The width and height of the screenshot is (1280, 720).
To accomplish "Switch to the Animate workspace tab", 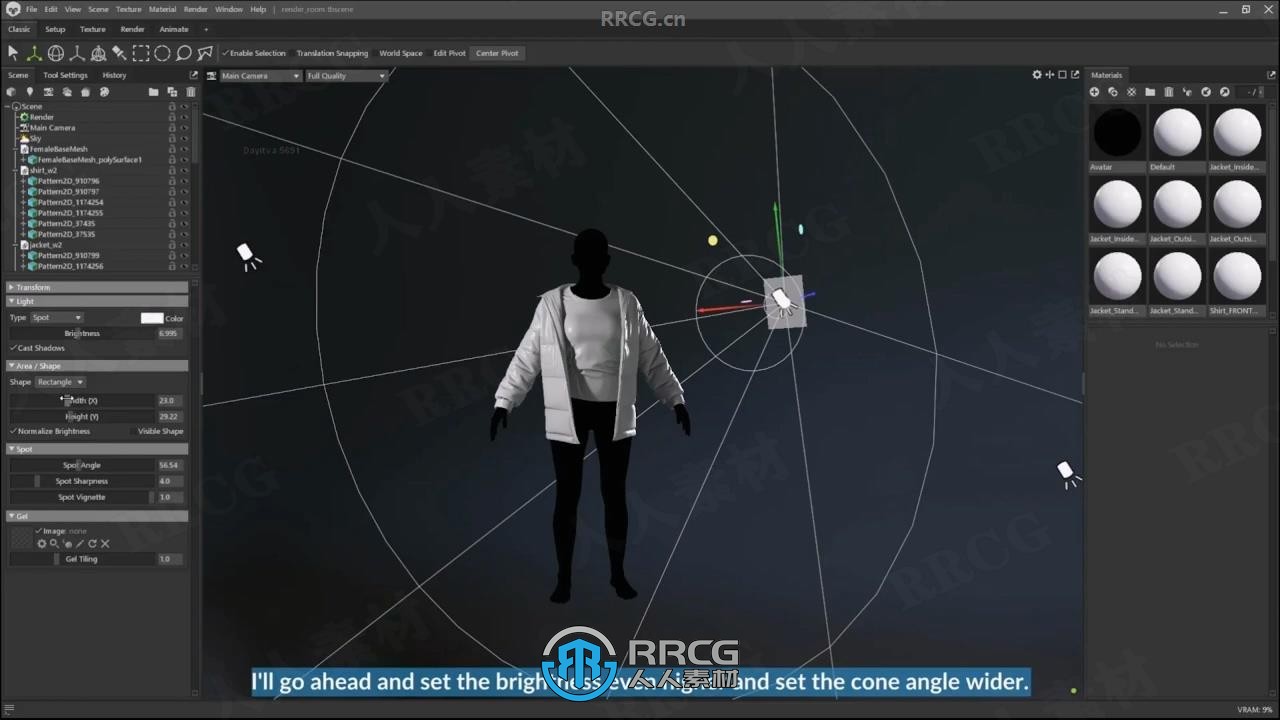I will 174,29.
